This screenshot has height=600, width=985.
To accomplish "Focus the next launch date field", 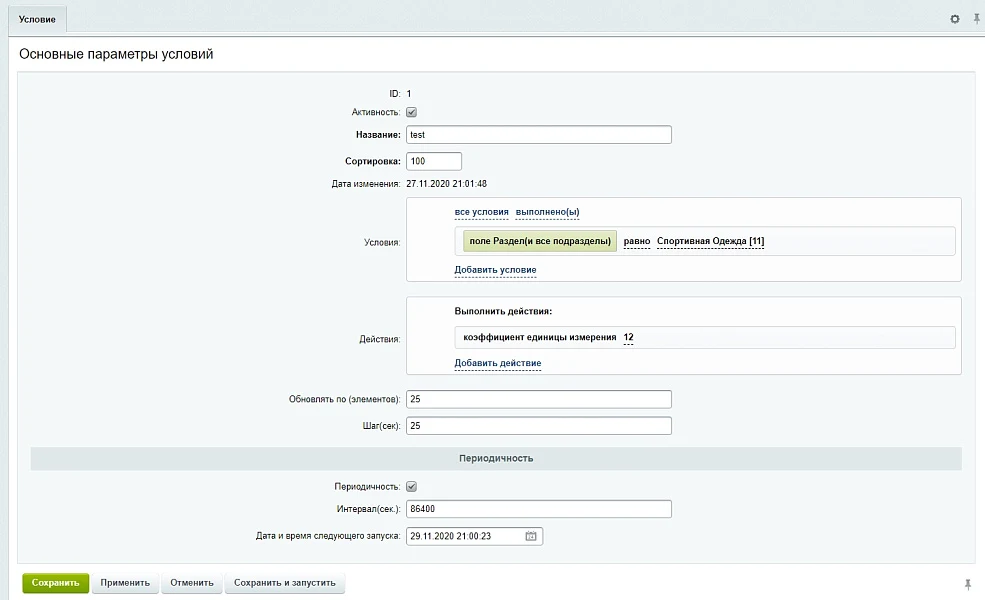I will (x=474, y=536).
